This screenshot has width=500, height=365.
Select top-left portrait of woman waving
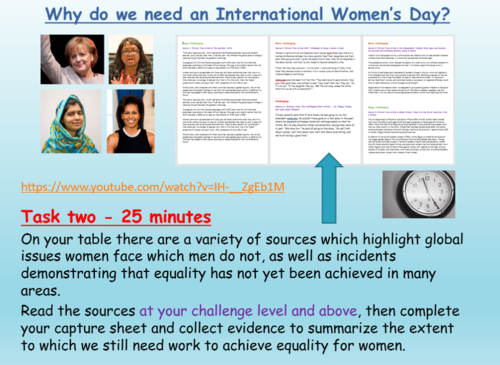click(x=72, y=59)
